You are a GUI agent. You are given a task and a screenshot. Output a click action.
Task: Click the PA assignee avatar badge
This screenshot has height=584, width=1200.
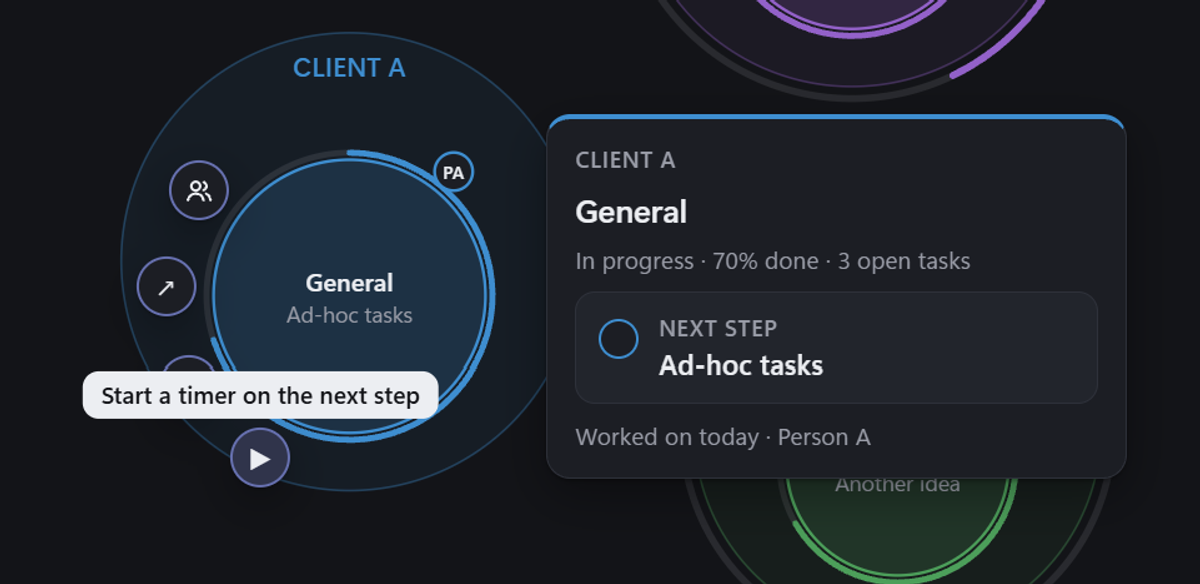(453, 172)
